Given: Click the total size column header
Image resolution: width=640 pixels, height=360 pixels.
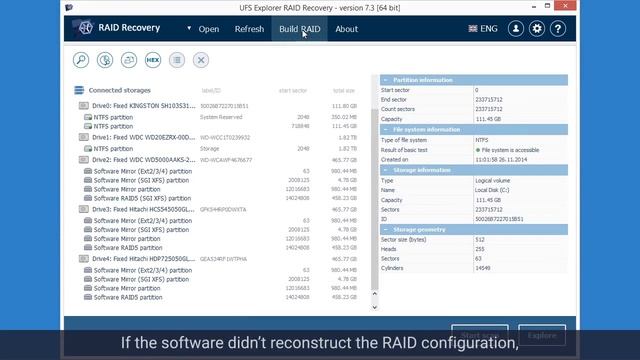Looking at the screenshot, I should [344, 91].
